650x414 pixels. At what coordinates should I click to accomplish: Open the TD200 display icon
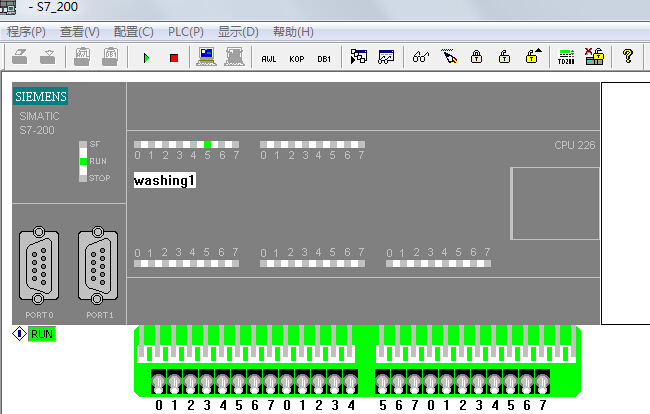coord(566,57)
